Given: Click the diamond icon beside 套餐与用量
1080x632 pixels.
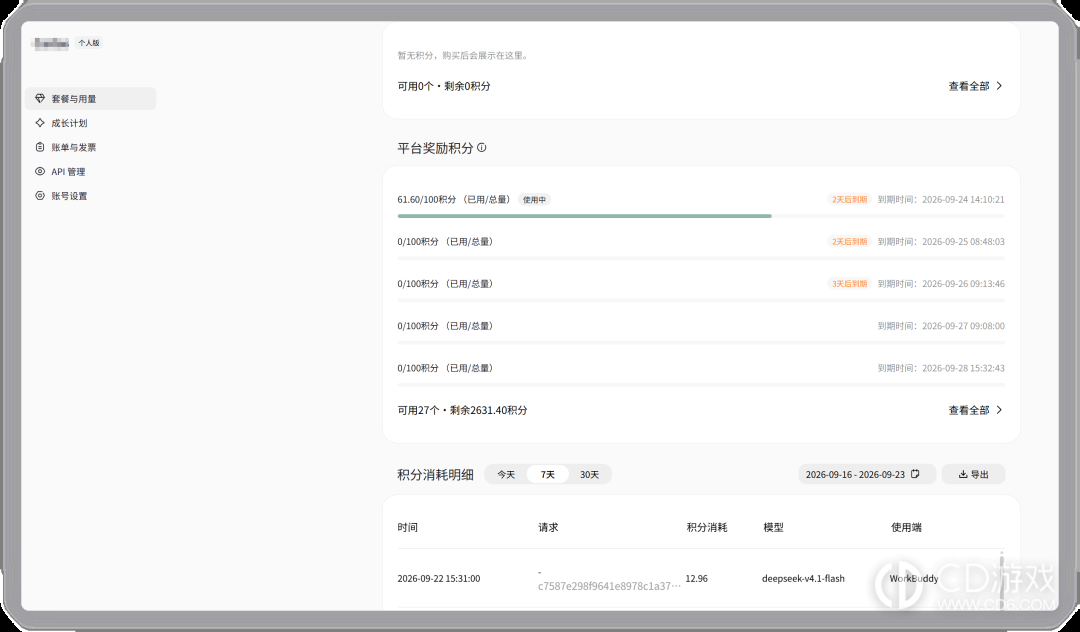Looking at the screenshot, I should coord(40,98).
